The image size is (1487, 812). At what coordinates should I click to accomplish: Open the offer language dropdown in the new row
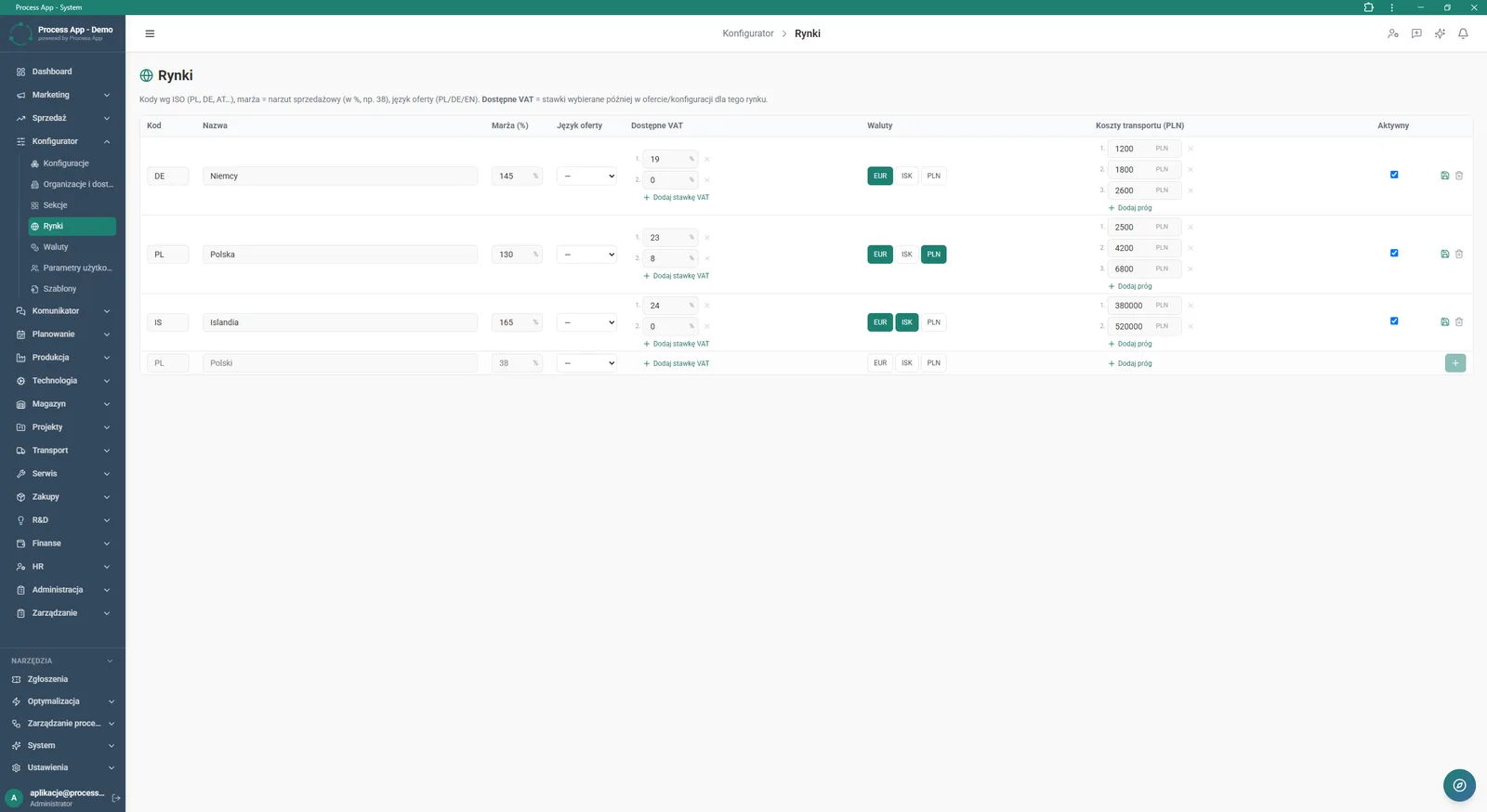[586, 363]
